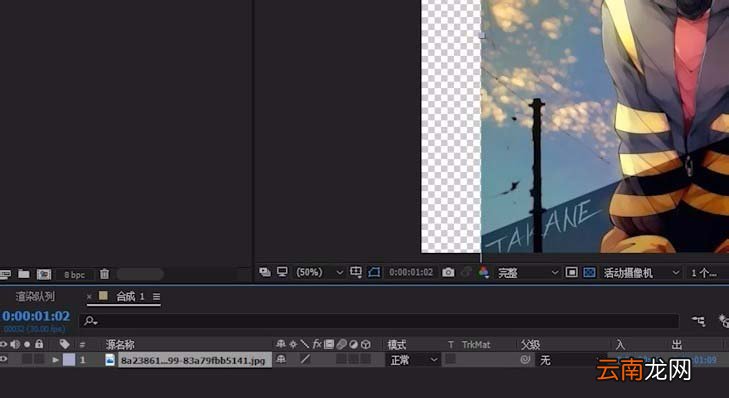Screen dimensions: 729x398
Task: Open the 正常 blend mode dropdown
Action: click(x=413, y=360)
